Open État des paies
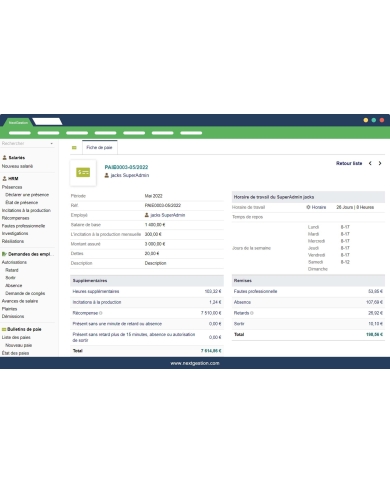Viewport: 390px width, 484px height. 15,353
